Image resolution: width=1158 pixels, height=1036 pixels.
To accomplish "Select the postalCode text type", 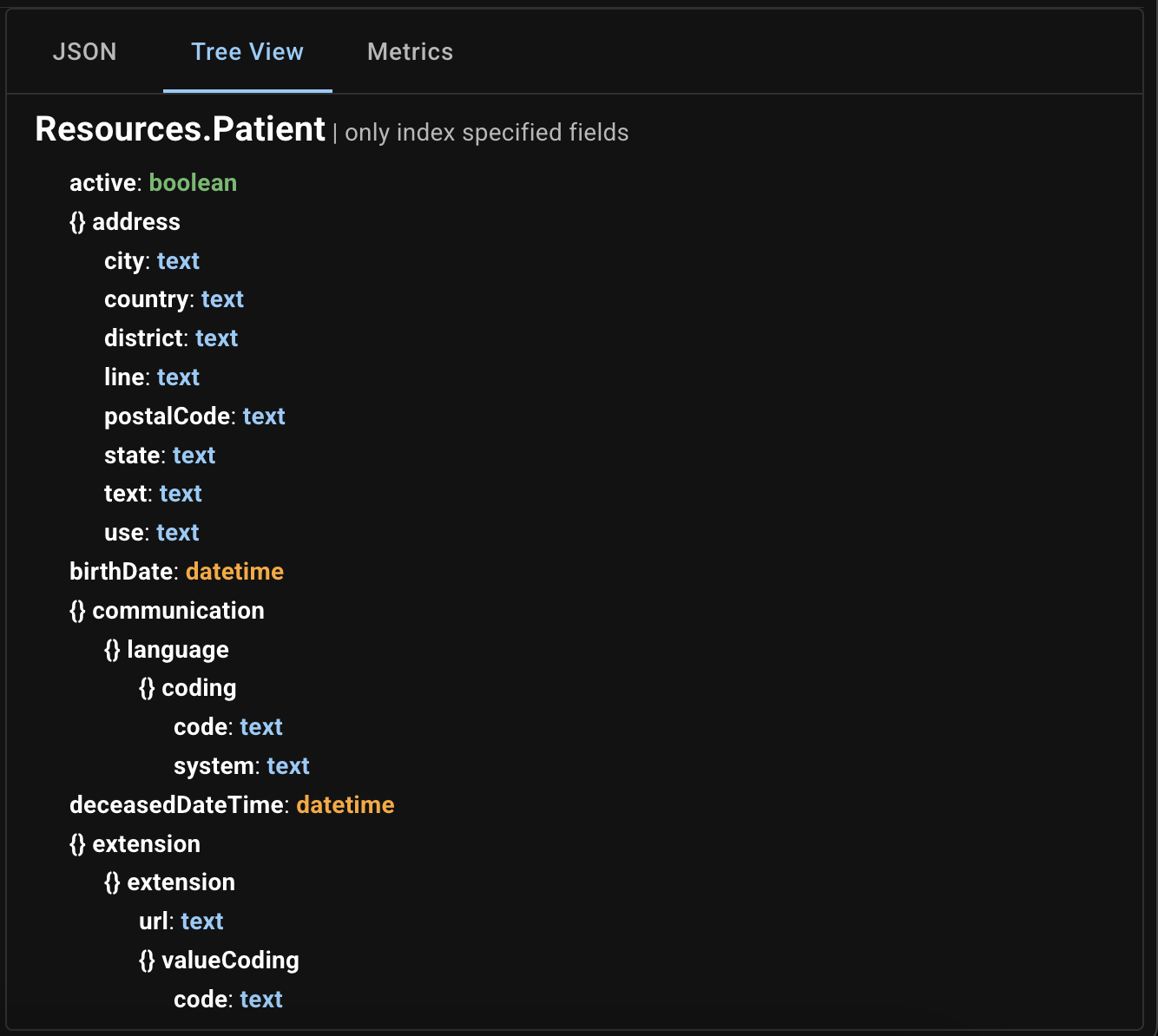I will 264,416.
